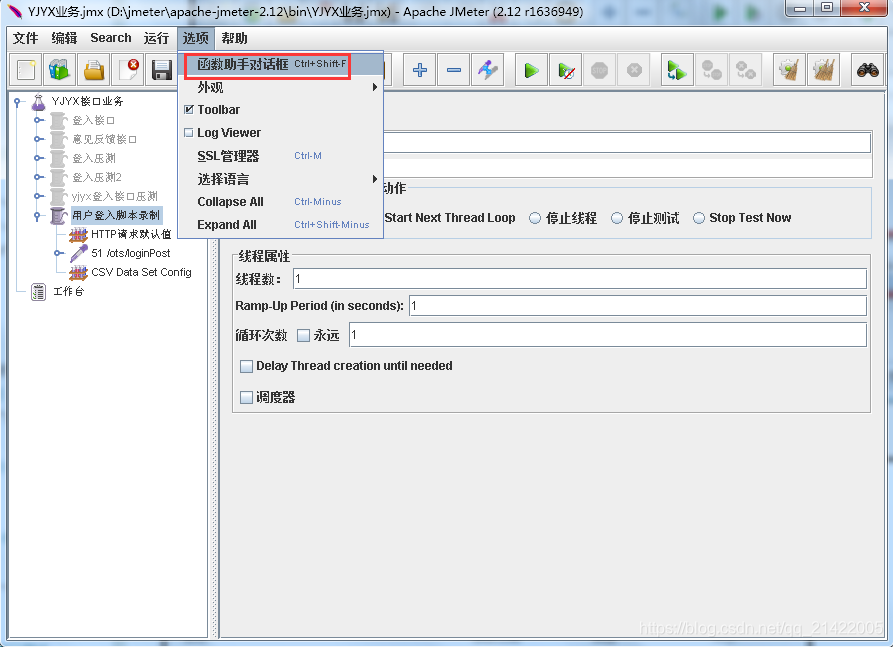Screen dimensions: 893x647
Task: Close the 选项 menu via its title
Action: pos(195,38)
